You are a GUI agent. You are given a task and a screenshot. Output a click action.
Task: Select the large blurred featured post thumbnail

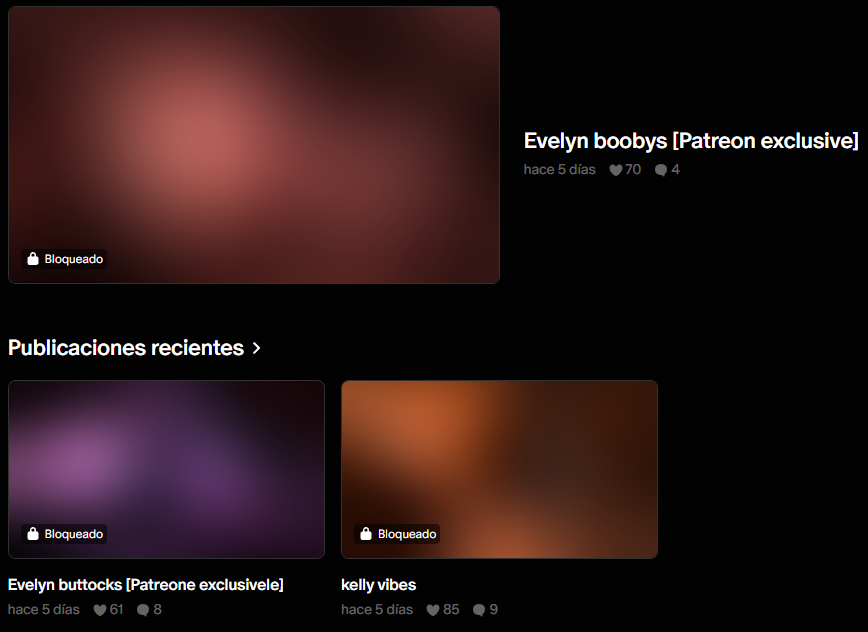tap(254, 140)
